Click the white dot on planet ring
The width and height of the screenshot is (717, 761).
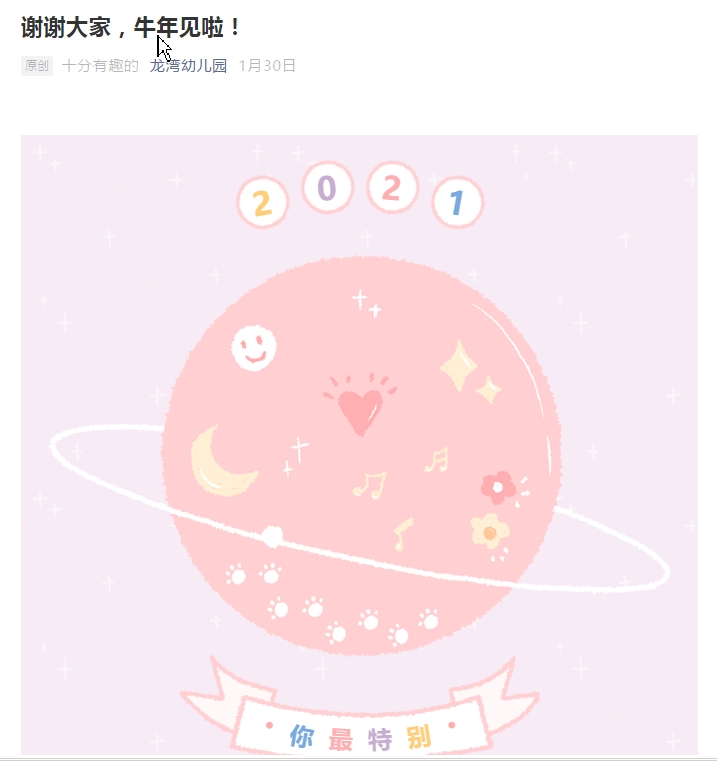(272, 537)
